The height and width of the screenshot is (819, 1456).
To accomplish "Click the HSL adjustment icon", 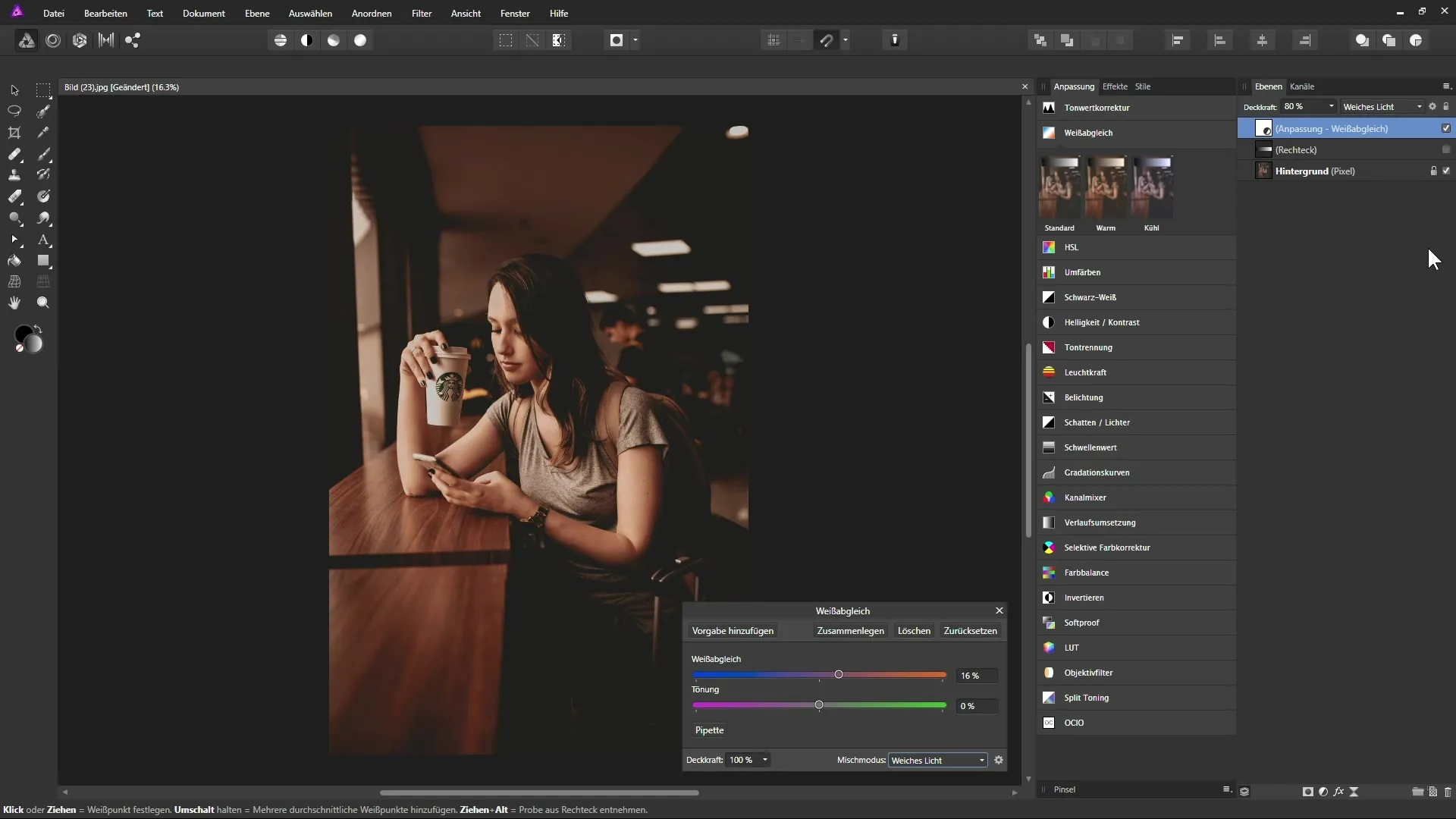I will point(1049,247).
